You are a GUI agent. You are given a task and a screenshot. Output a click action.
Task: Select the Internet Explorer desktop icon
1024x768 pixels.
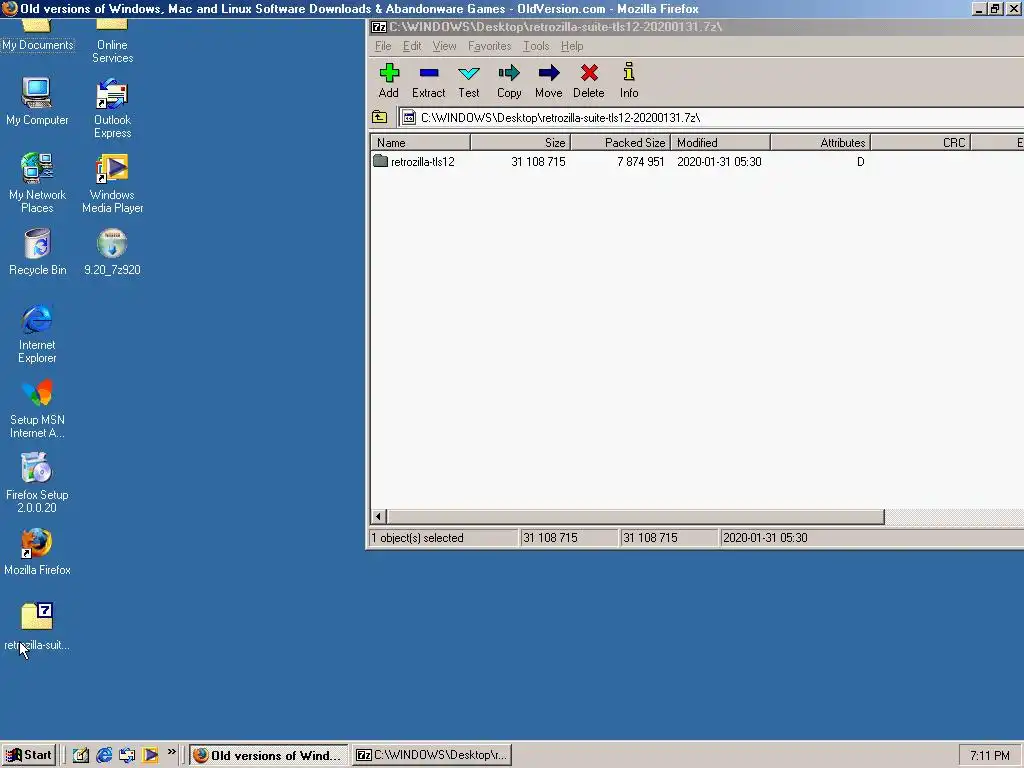click(37, 333)
